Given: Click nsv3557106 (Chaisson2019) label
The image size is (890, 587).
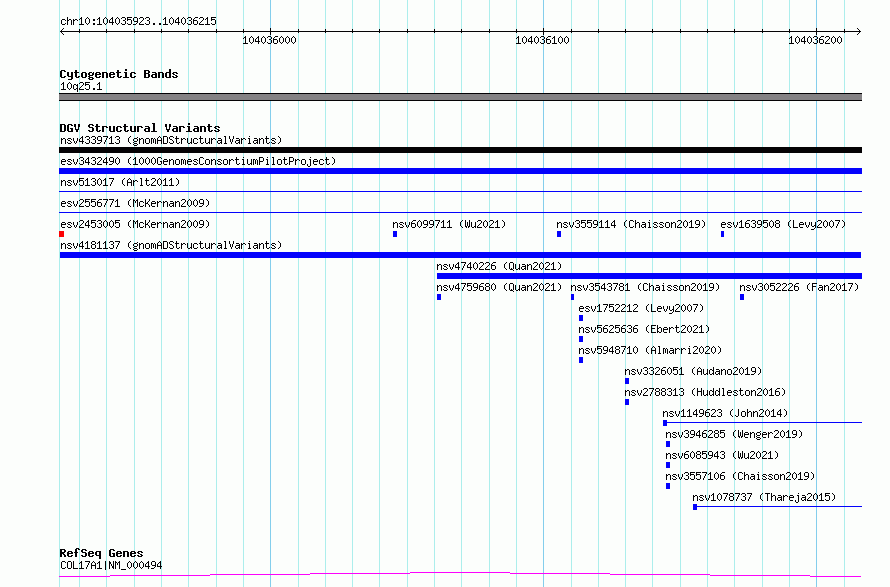Looking at the screenshot, I should tap(740, 476).
